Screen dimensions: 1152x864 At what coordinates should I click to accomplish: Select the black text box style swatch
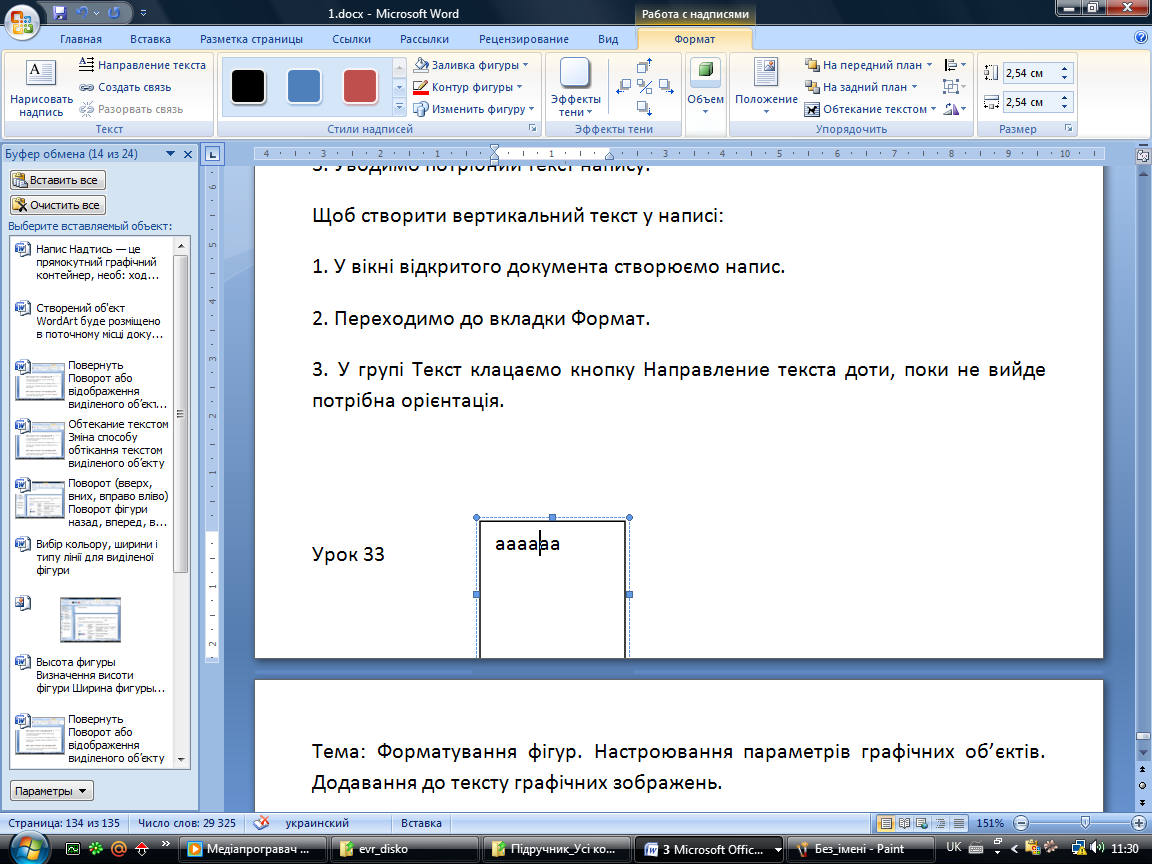(248, 87)
